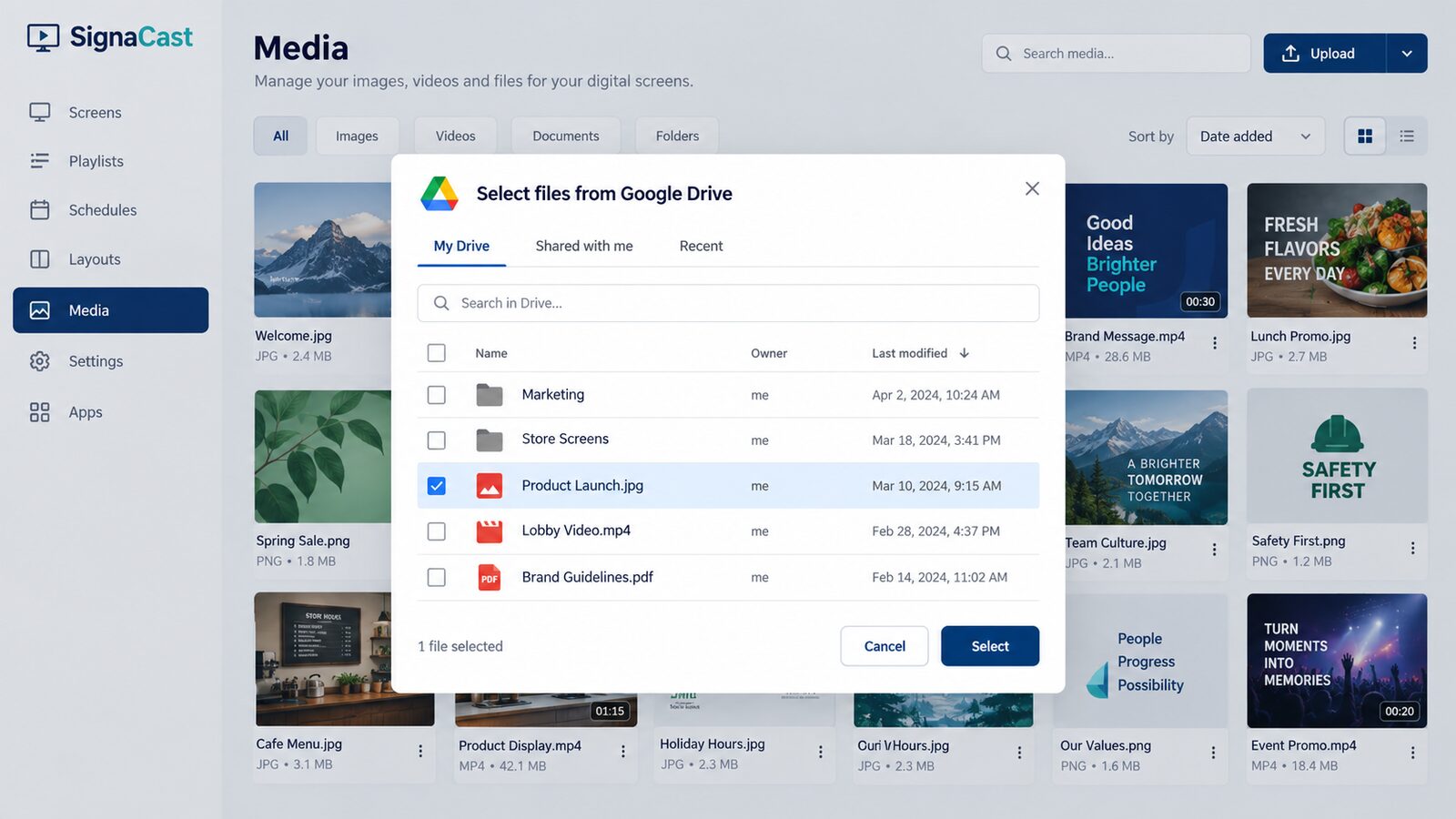Open options for Product Display.mp4

623,752
